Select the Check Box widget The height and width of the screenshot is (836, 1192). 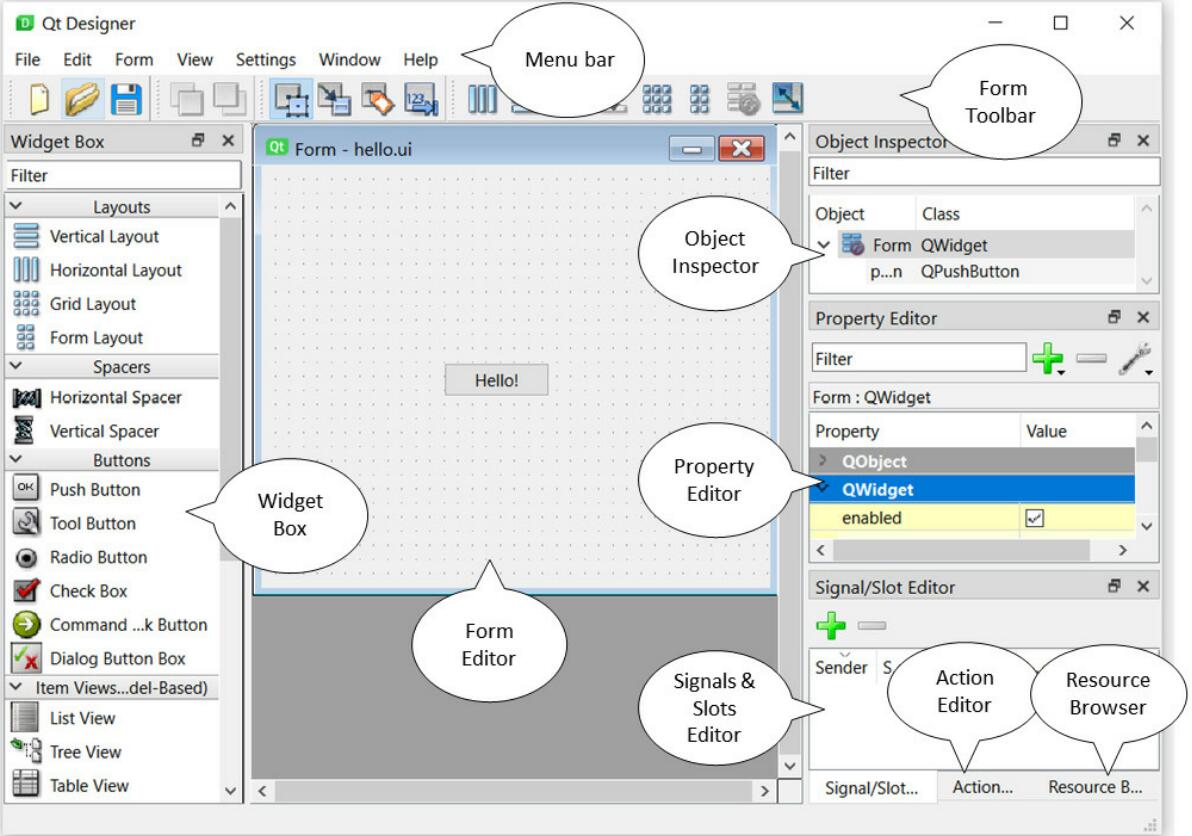(88, 591)
